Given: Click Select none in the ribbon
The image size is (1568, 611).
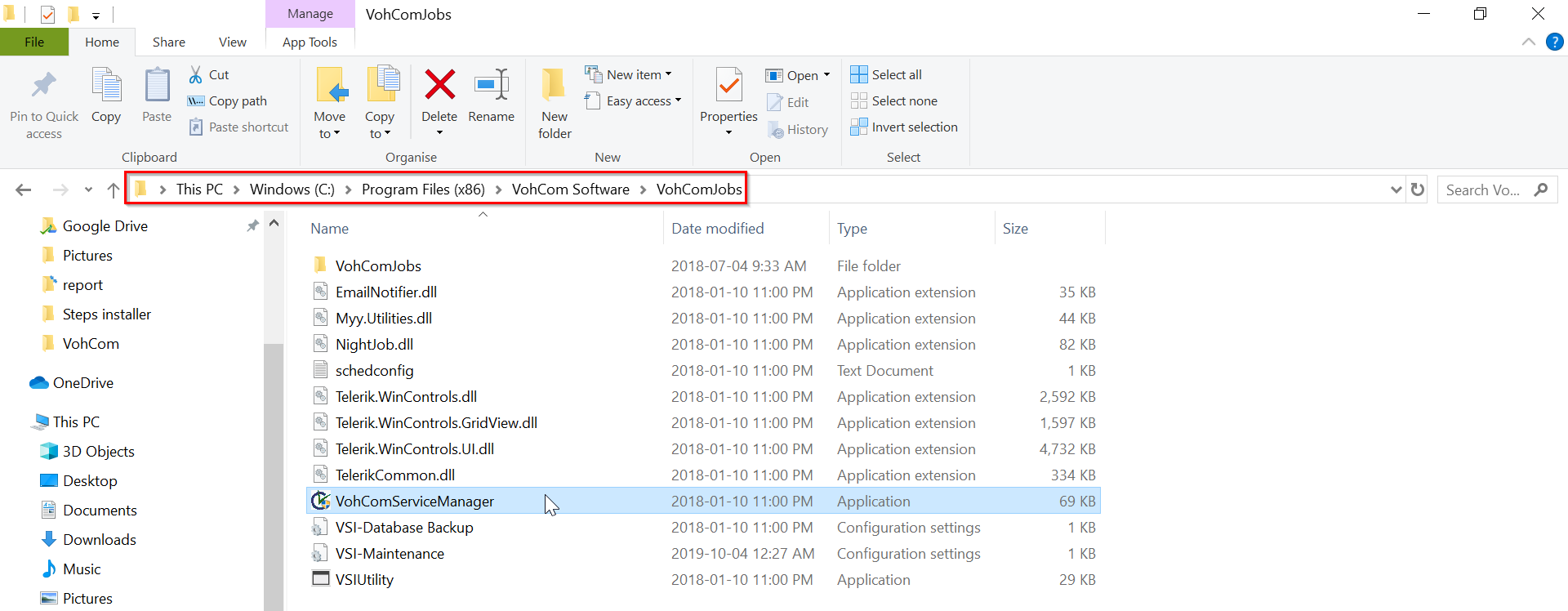Looking at the screenshot, I should (893, 100).
